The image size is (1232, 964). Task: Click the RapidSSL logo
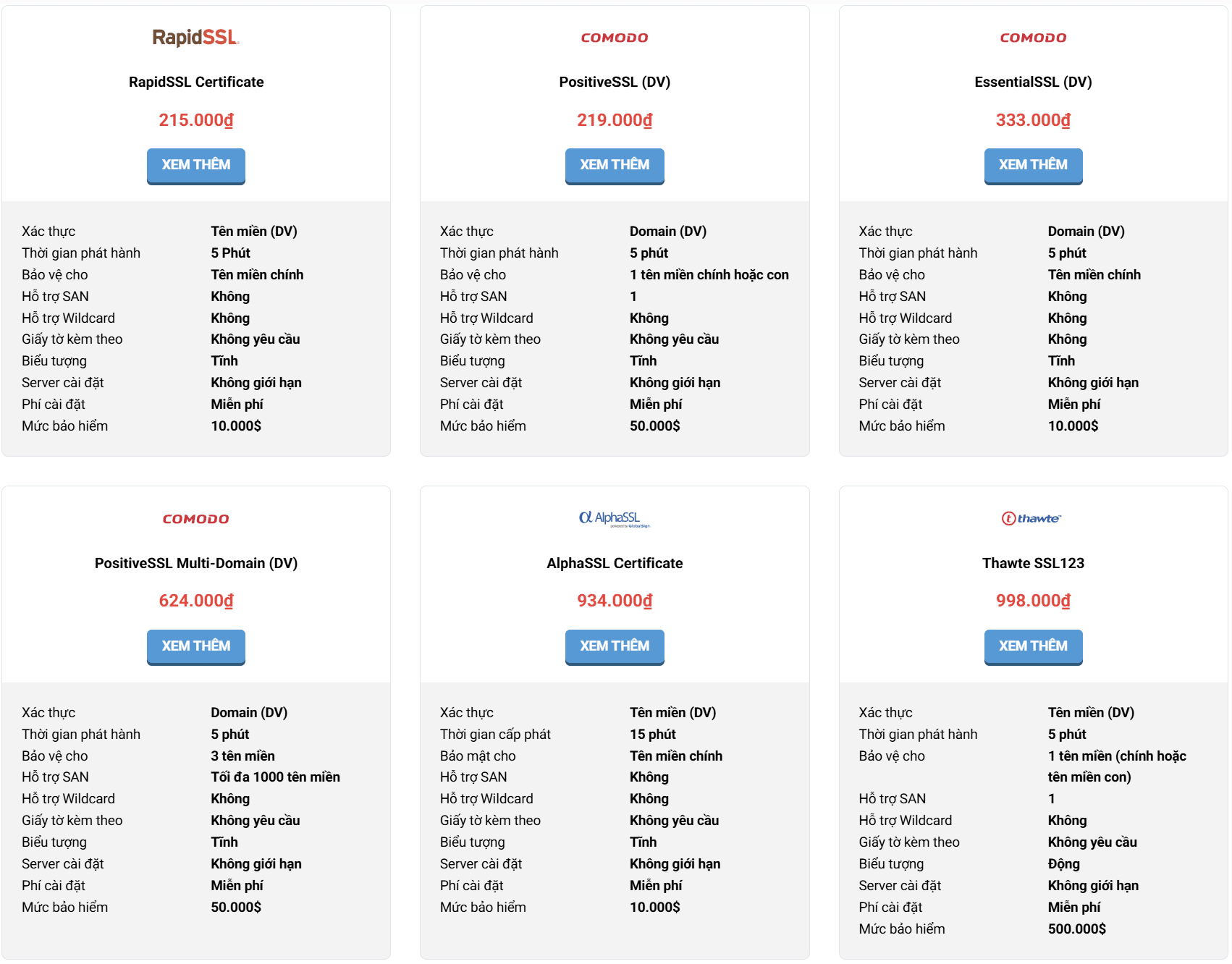point(195,38)
